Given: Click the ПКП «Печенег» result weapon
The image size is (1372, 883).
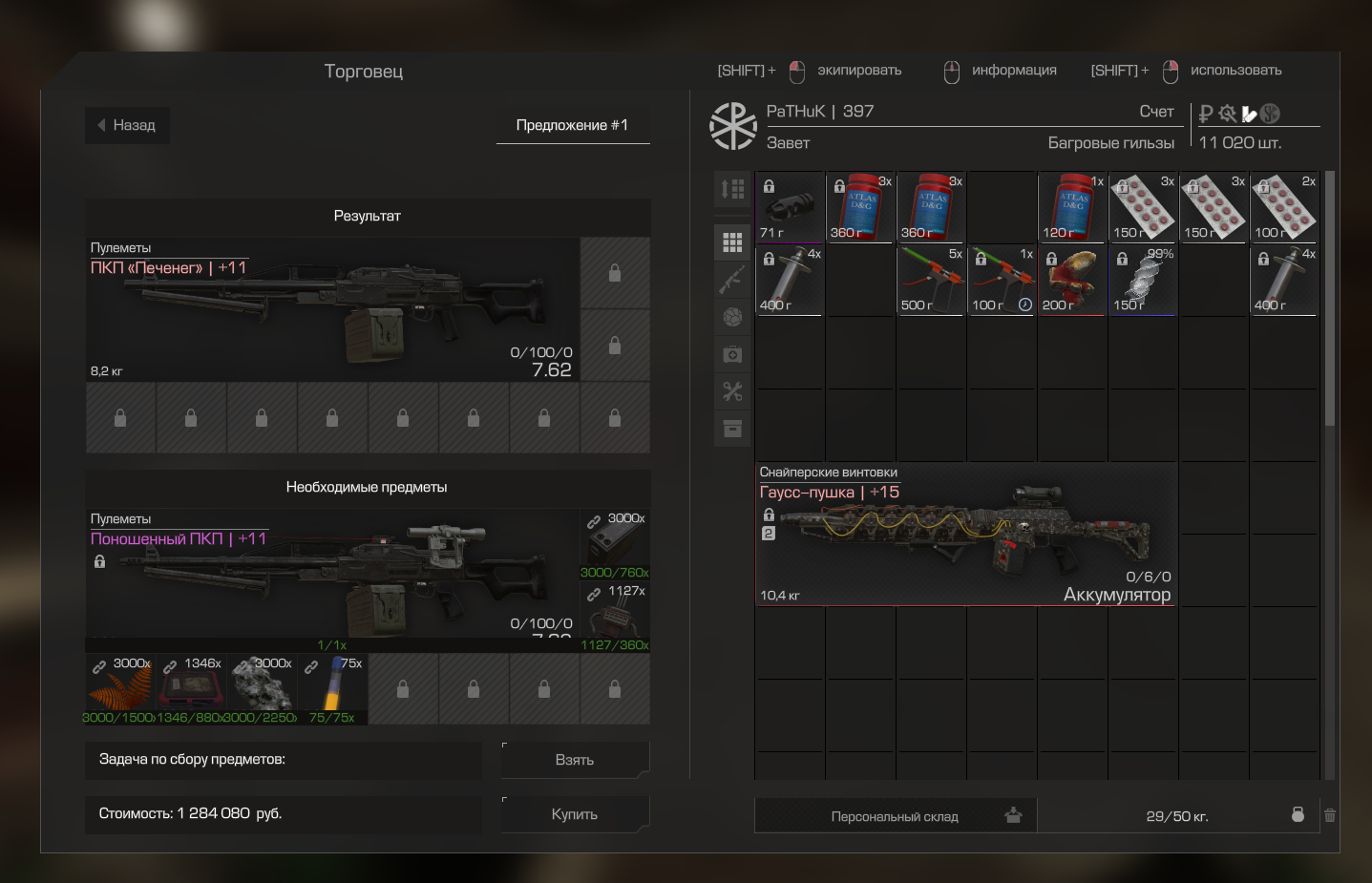Looking at the screenshot, I should (331, 310).
